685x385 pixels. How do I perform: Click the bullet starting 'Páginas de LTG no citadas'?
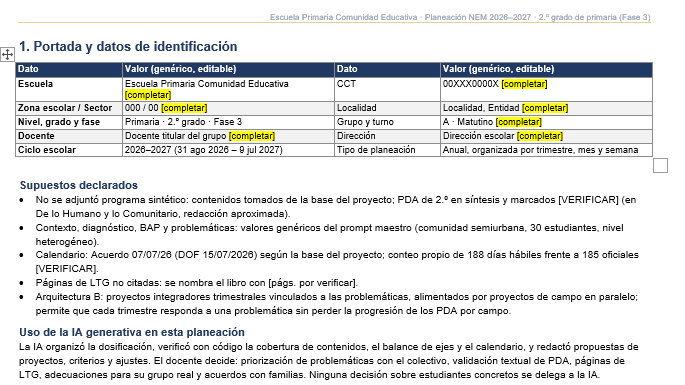(x=197, y=283)
